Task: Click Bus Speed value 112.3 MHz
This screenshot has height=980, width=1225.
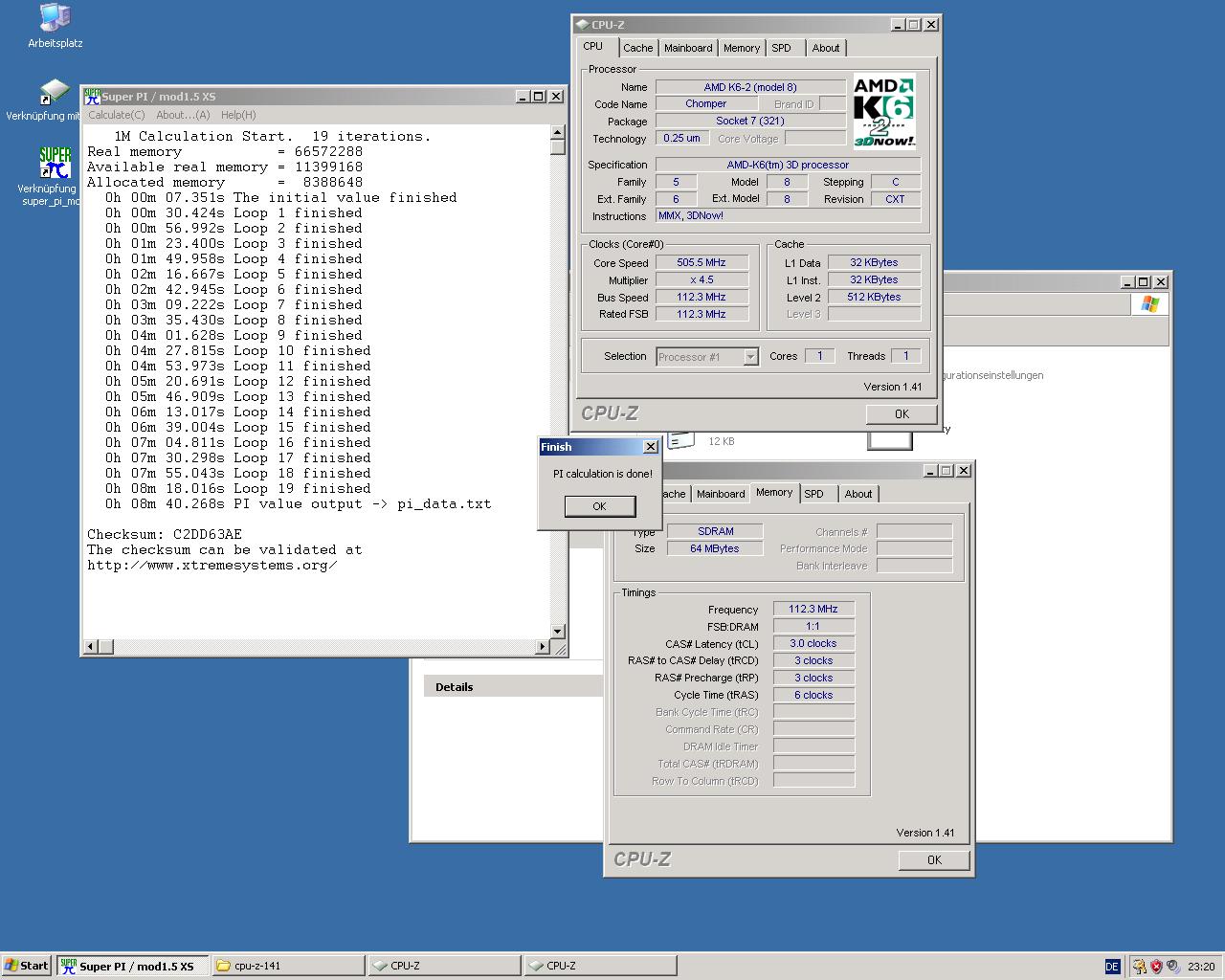Action: 702,297
